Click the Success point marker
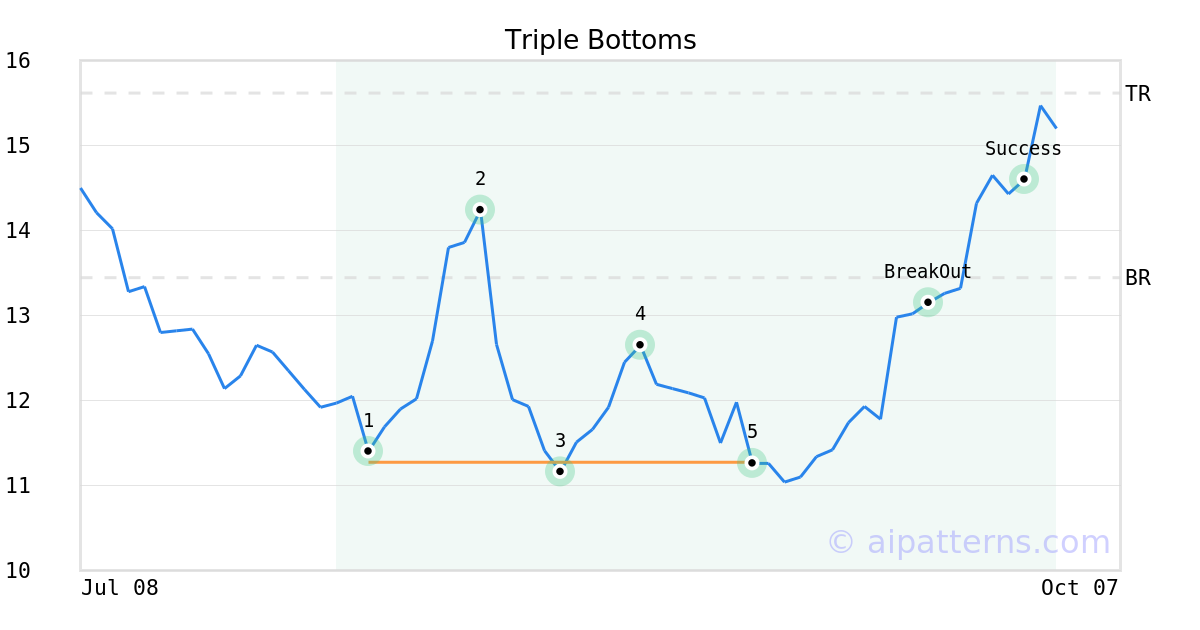1200x630 pixels. tap(1024, 179)
